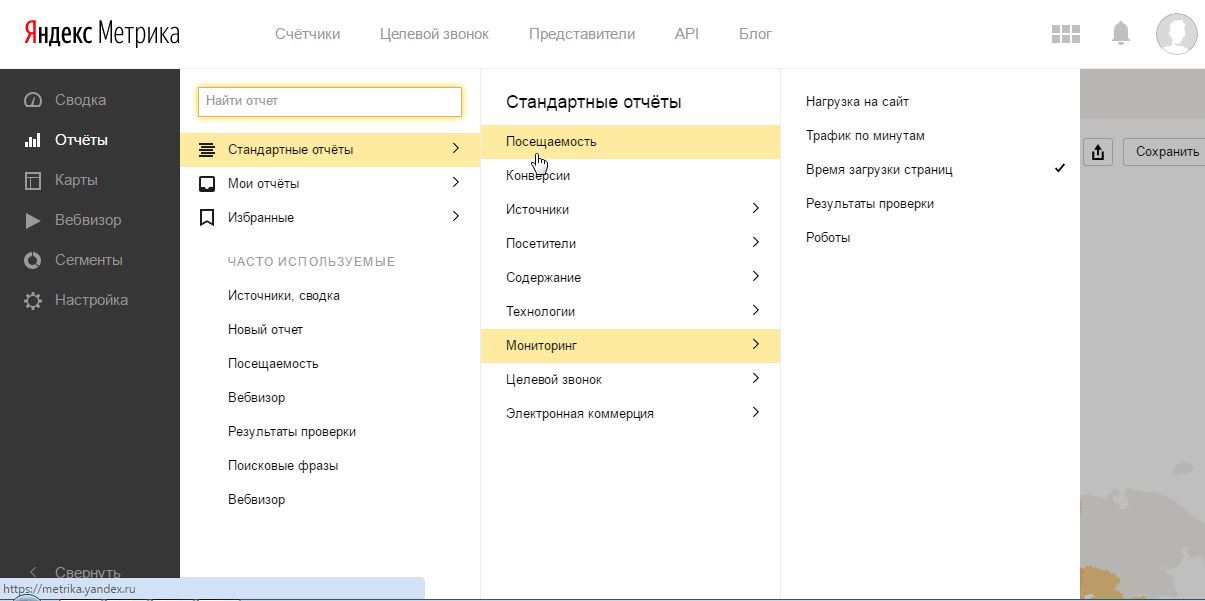Expand the Мониторинг submenu arrow

(756, 345)
